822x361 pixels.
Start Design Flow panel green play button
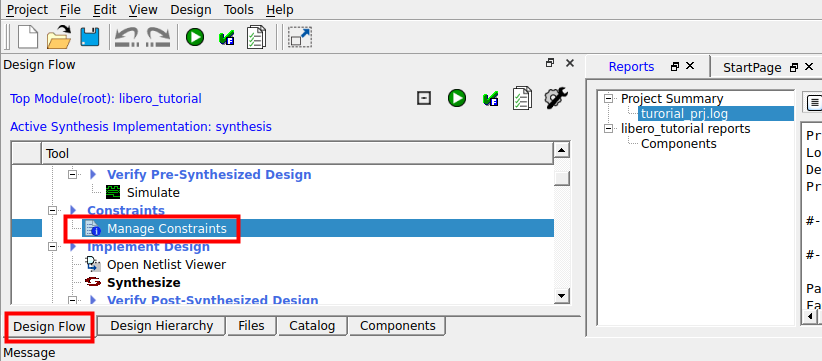tap(457, 98)
